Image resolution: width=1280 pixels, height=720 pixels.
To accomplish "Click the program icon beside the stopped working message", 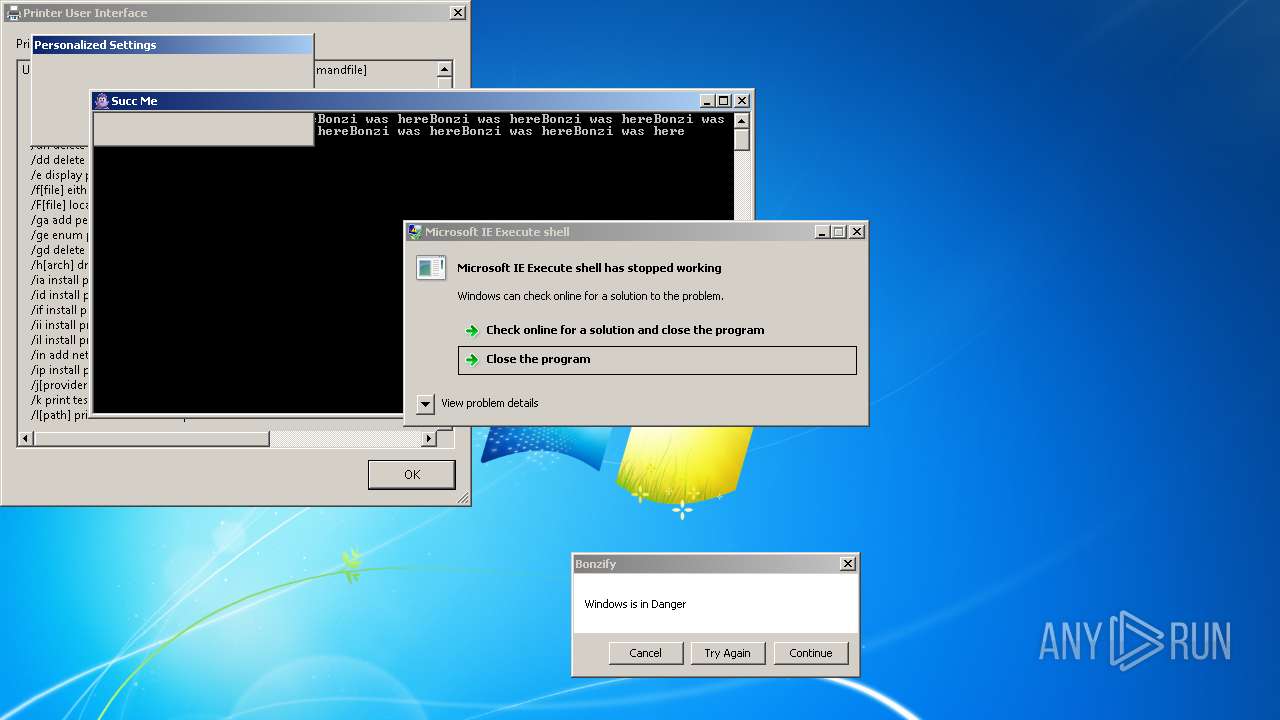I will [431, 268].
